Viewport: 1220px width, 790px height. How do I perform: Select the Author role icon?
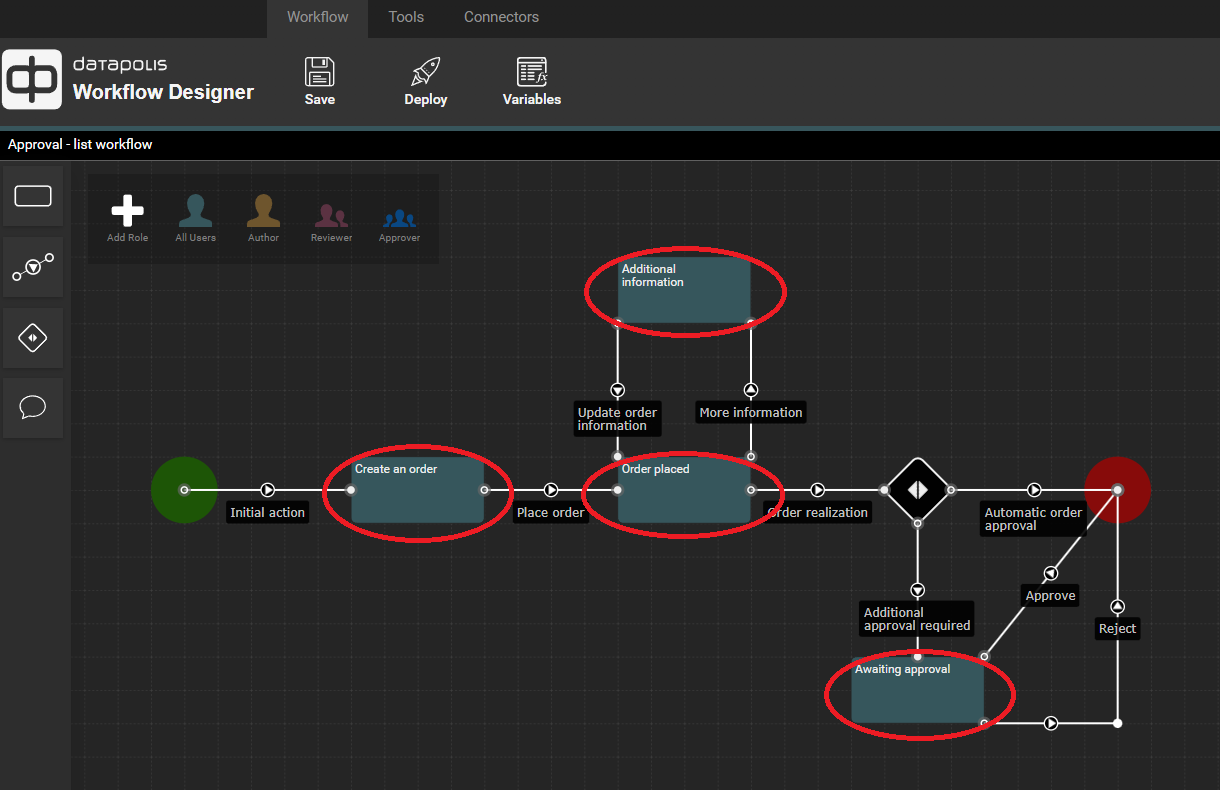[263, 211]
